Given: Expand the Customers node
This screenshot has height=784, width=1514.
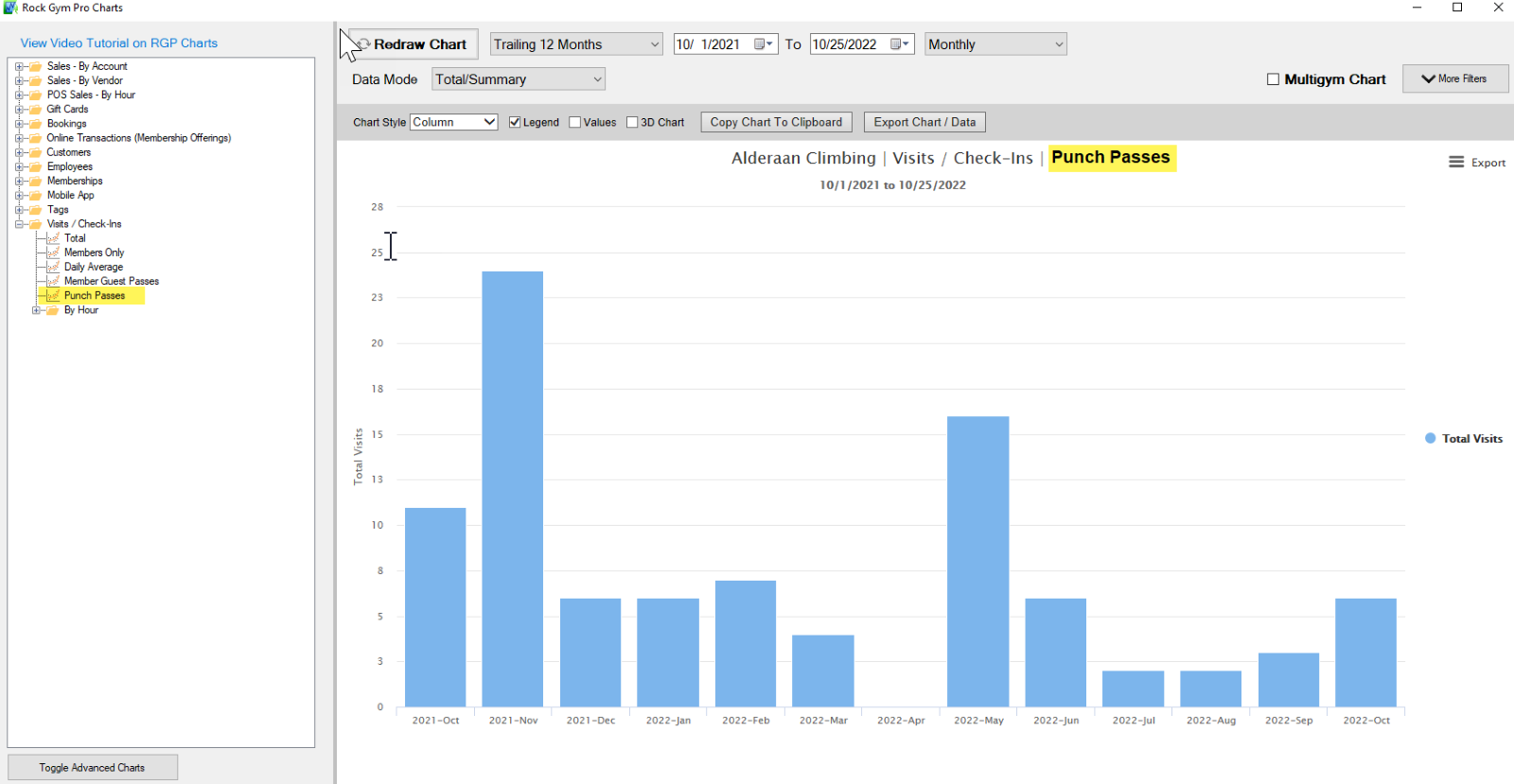Looking at the screenshot, I should pos(19,152).
